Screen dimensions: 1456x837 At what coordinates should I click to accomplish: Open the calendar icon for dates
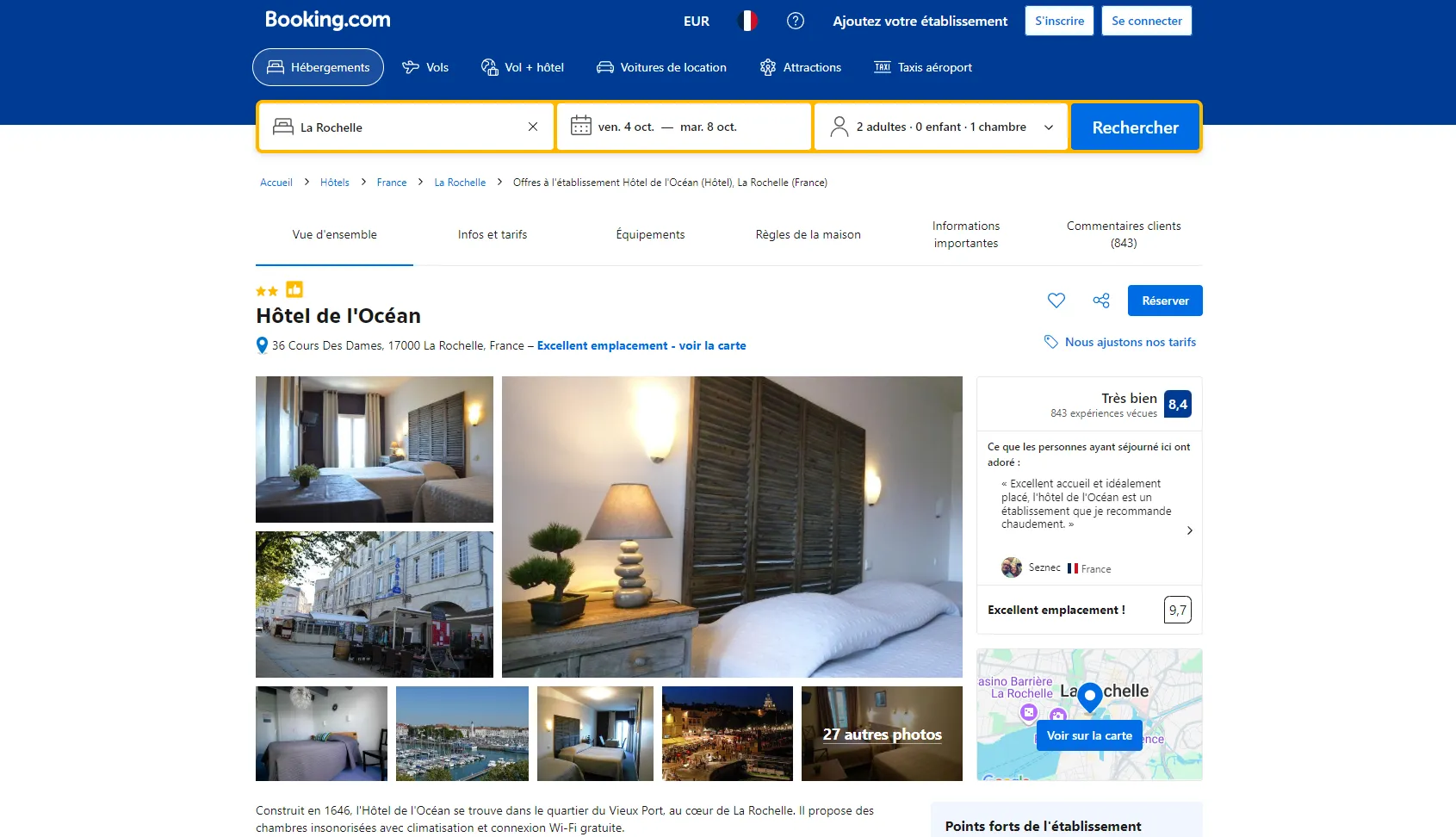coord(581,127)
